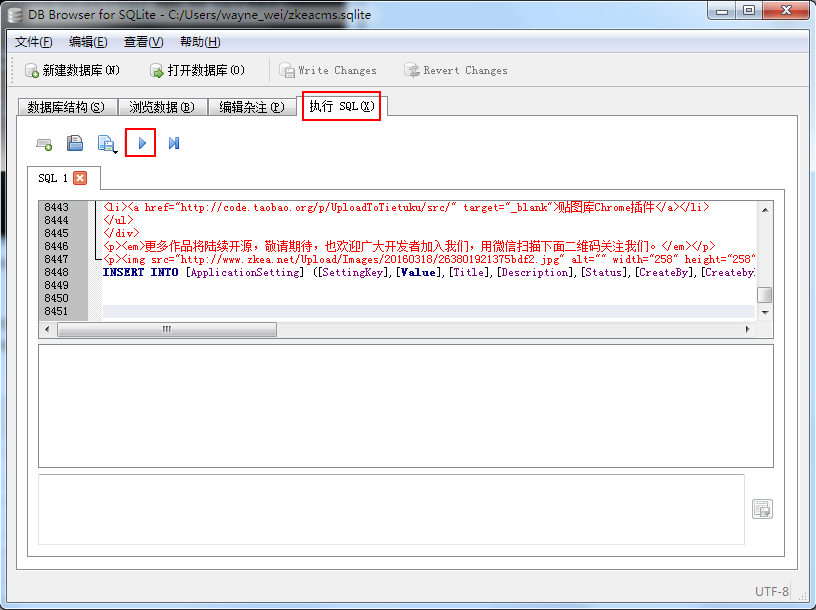Viewport: 816px width, 610px height.
Task: Click line number 8443 in the gutter
Action: [x=56, y=207]
